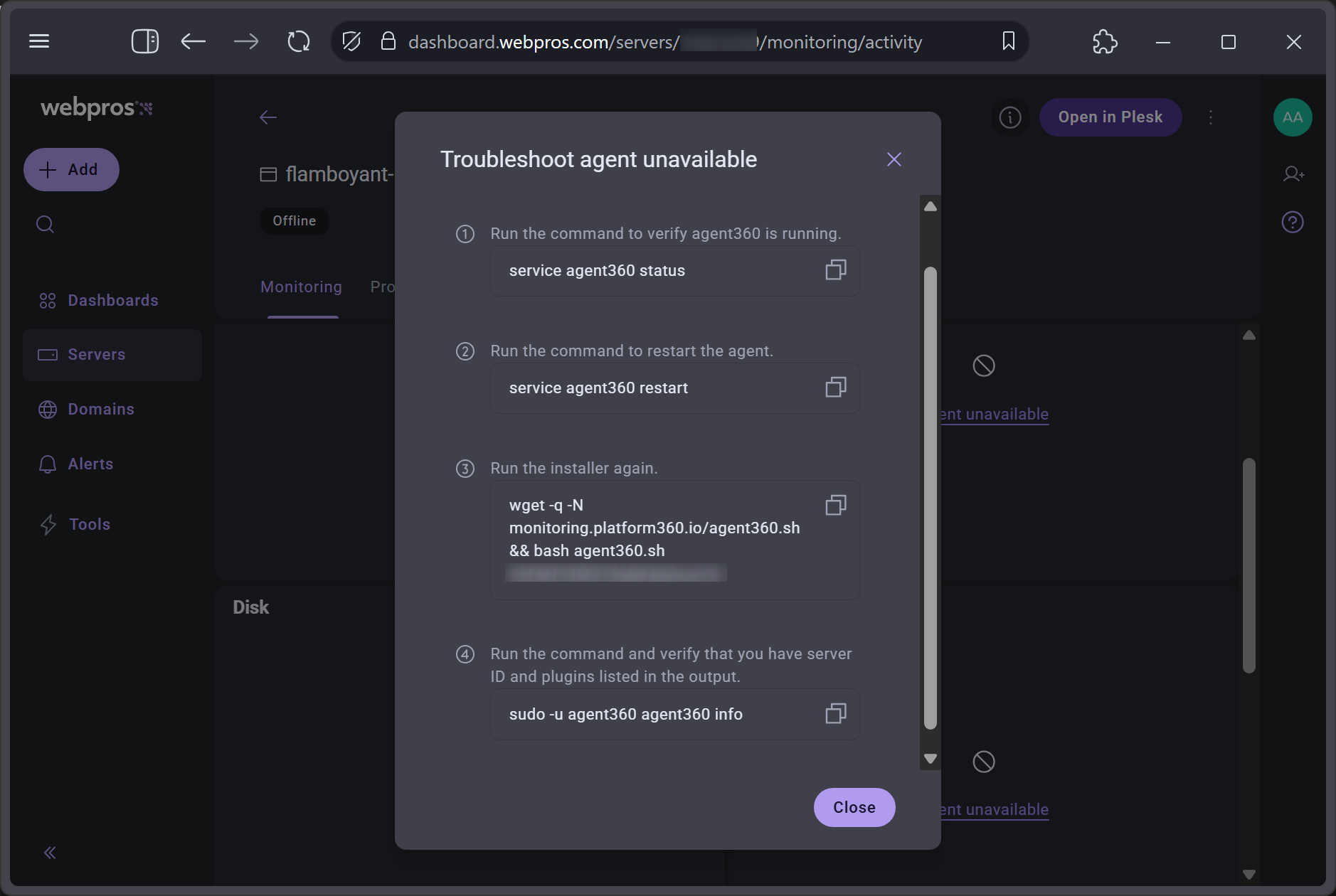Open the server three-dot options menu
The width and height of the screenshot is (1336, 896).
[x=1211, y=117]
